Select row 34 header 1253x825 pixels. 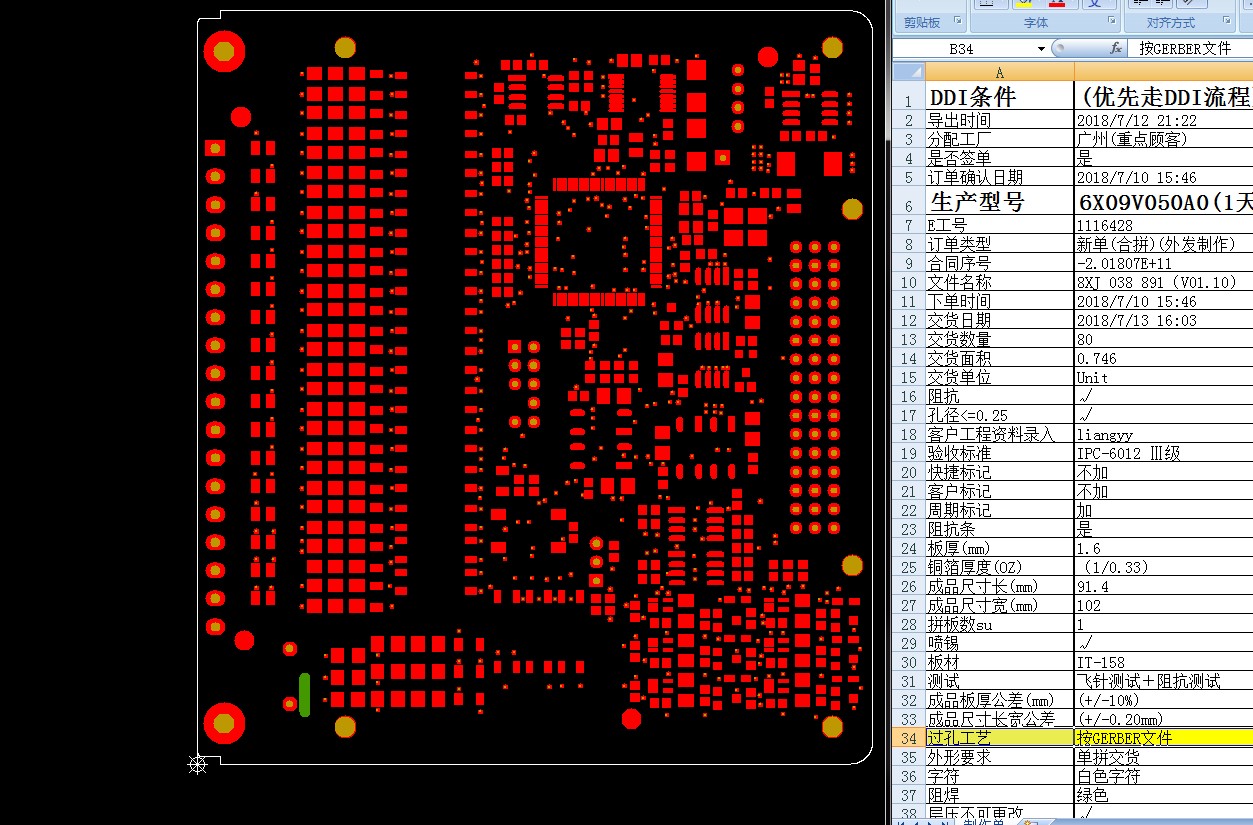pyautogui.click(x=909, y=737)
